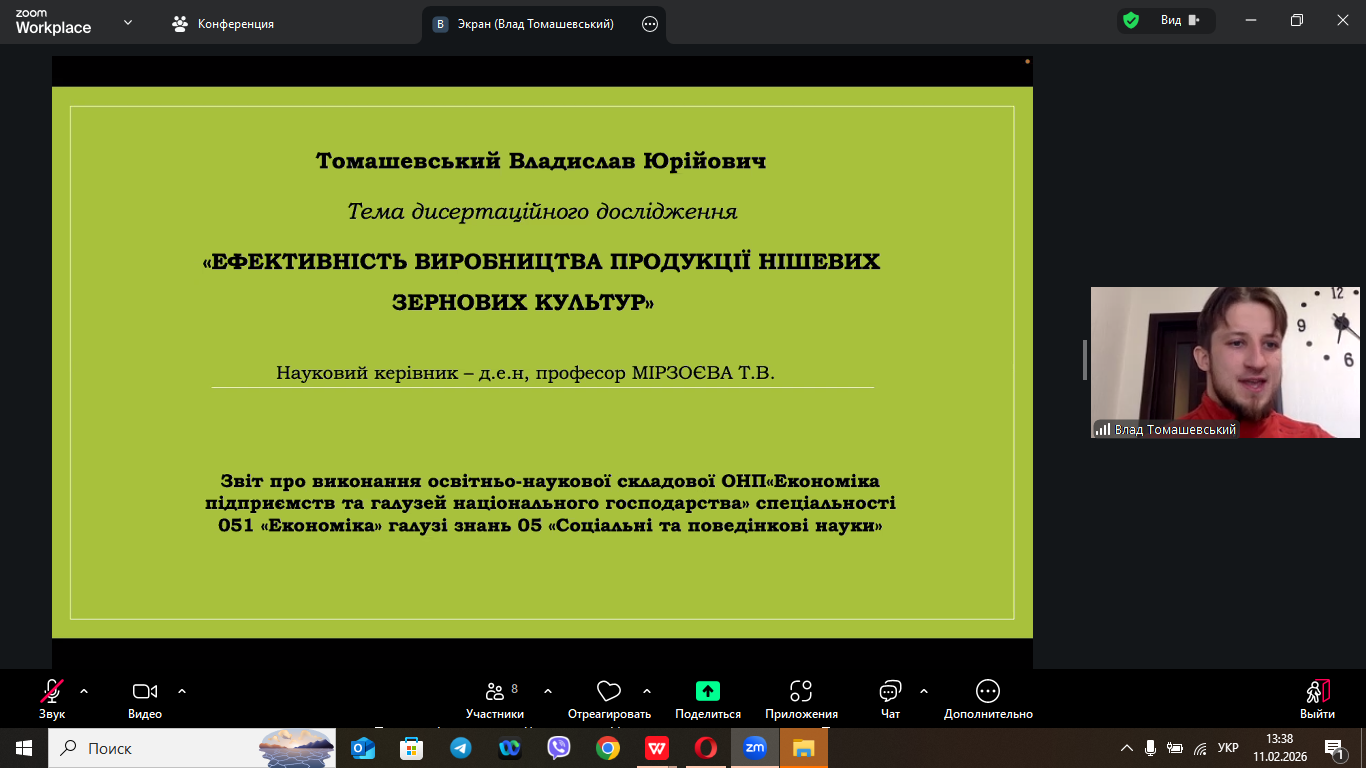Viewport: 1366px width, 768px height.
Task: Switch to the Конференция tab
Action: tap(223, 24)
